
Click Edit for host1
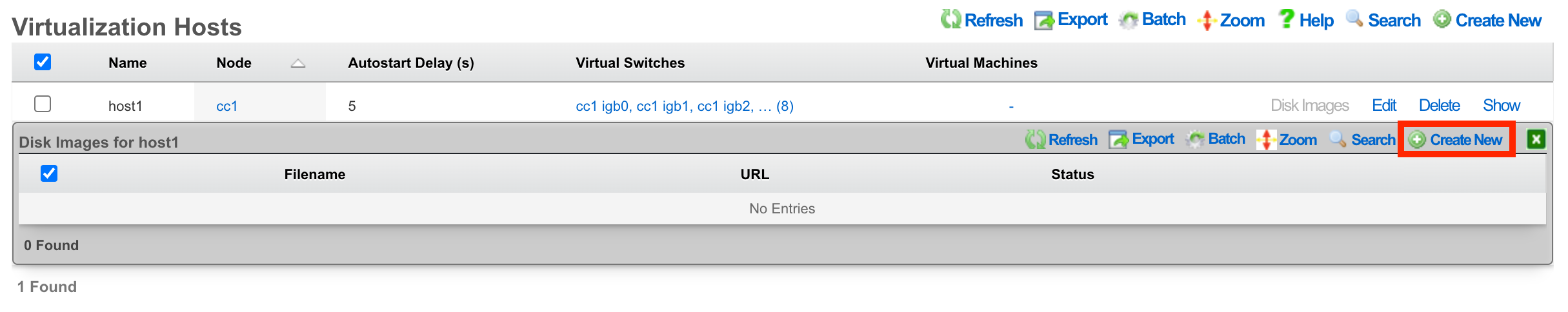(x=1383, y=106)
